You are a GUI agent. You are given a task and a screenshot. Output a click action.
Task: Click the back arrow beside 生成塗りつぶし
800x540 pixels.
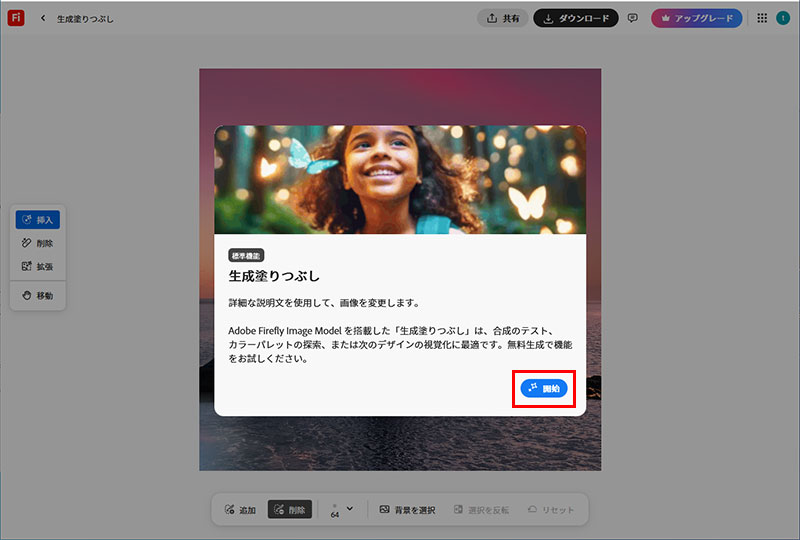43,18
